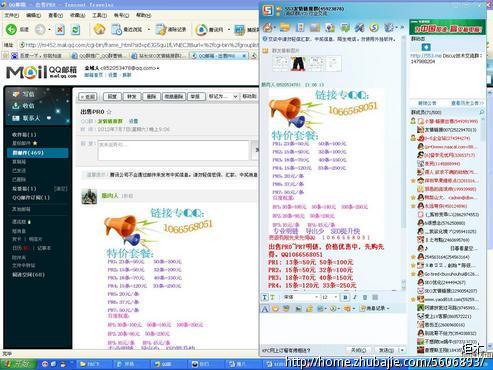Click the browser address bar
Viewport: 493px width, 370px height.
coord(138,45)
